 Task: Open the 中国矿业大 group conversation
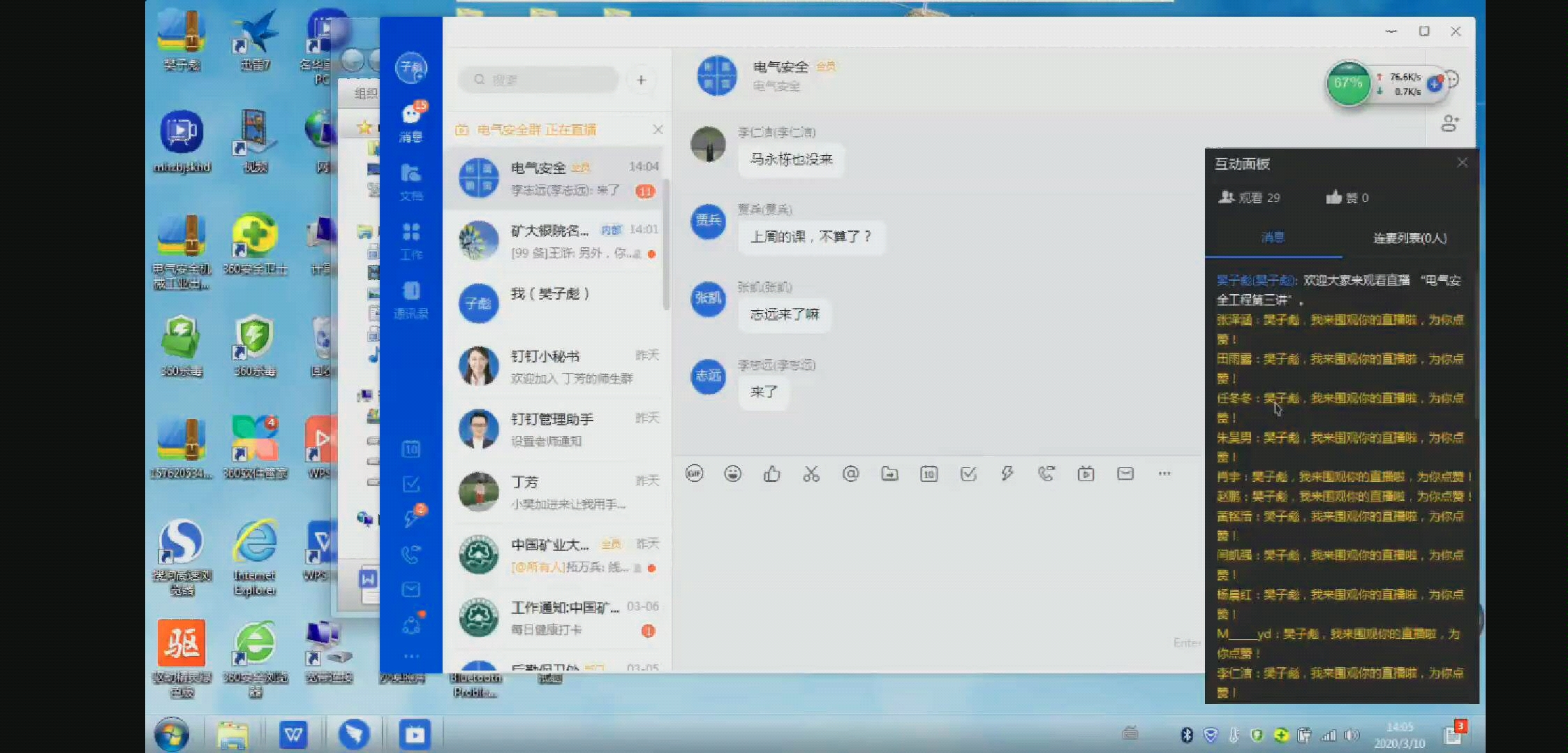click(553, 555)
